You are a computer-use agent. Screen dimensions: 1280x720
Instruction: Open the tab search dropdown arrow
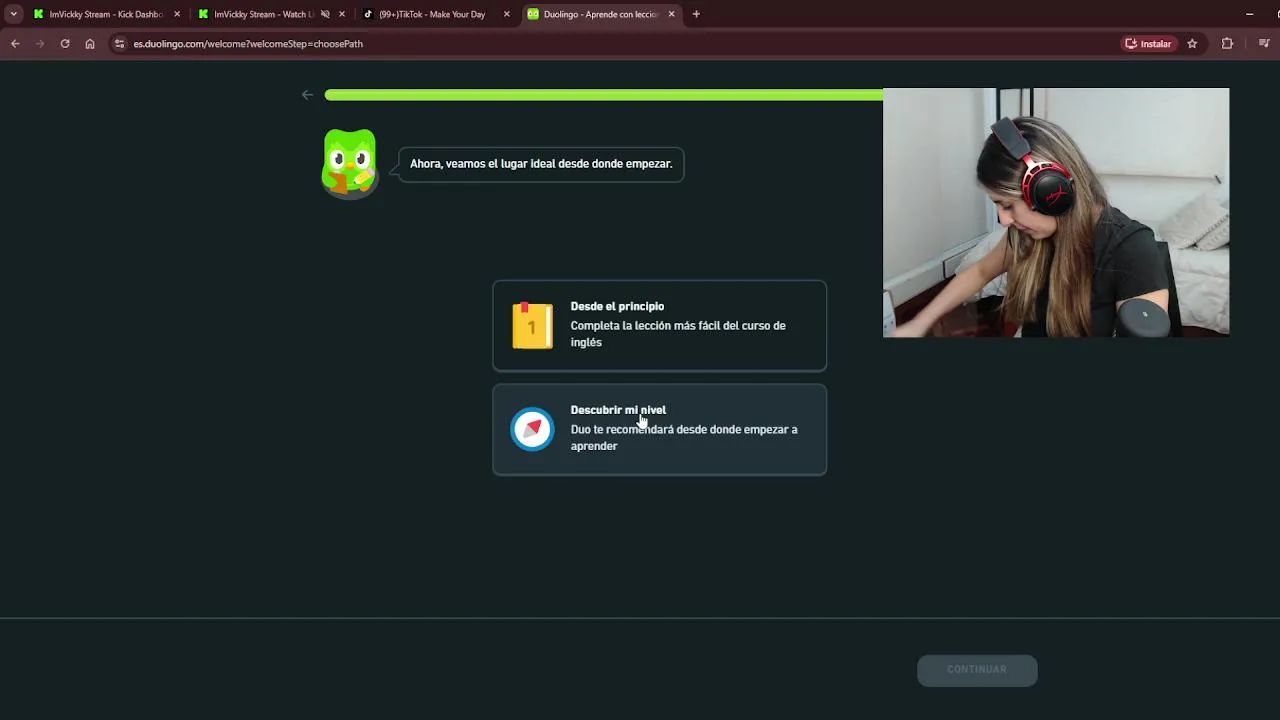pos(13,14)
